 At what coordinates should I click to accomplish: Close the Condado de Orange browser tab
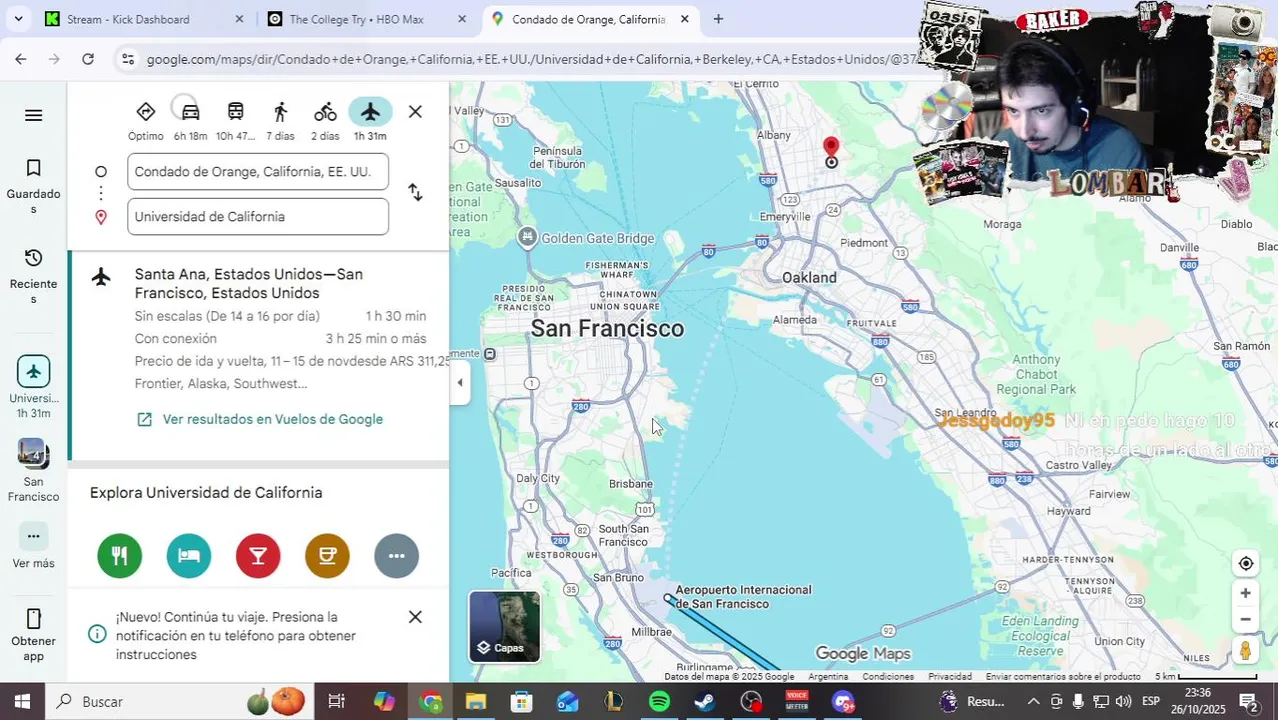pos(684,19)
